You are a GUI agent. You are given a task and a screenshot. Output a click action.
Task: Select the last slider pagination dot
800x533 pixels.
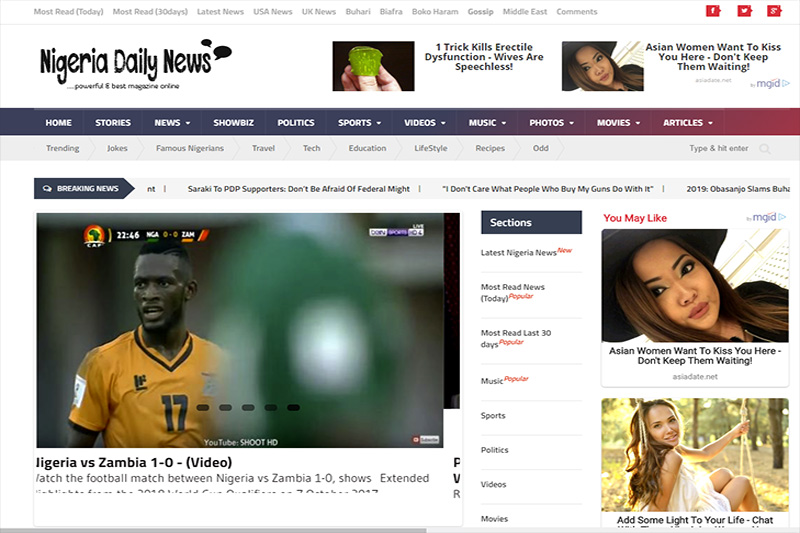pos(293,407)
